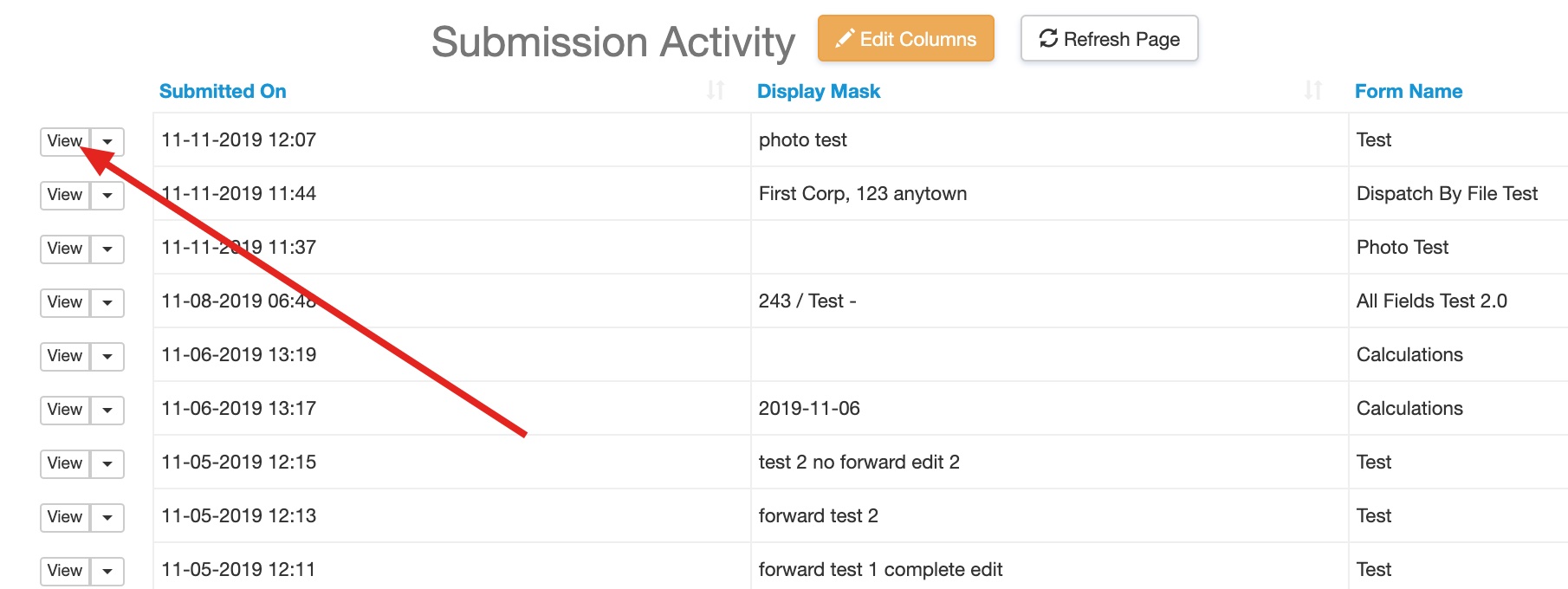Open dropdown caret next to Photo Test row
The image size is (1568, 589).
click(107, 249)
